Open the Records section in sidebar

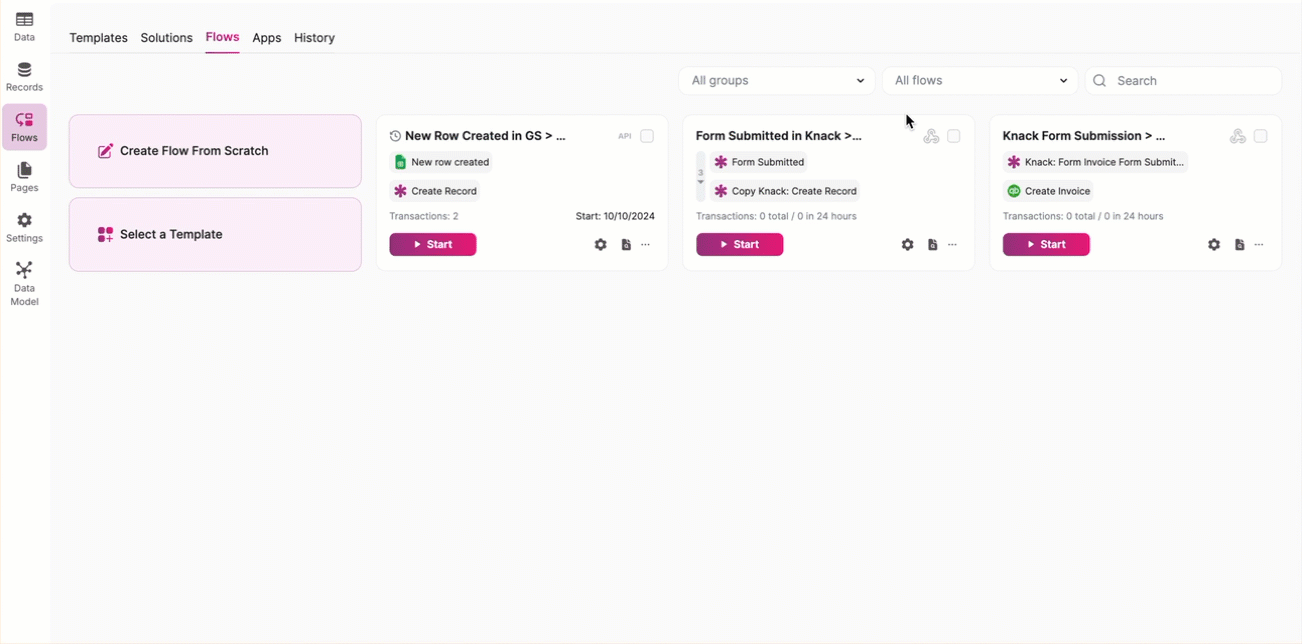click(24, 76)
